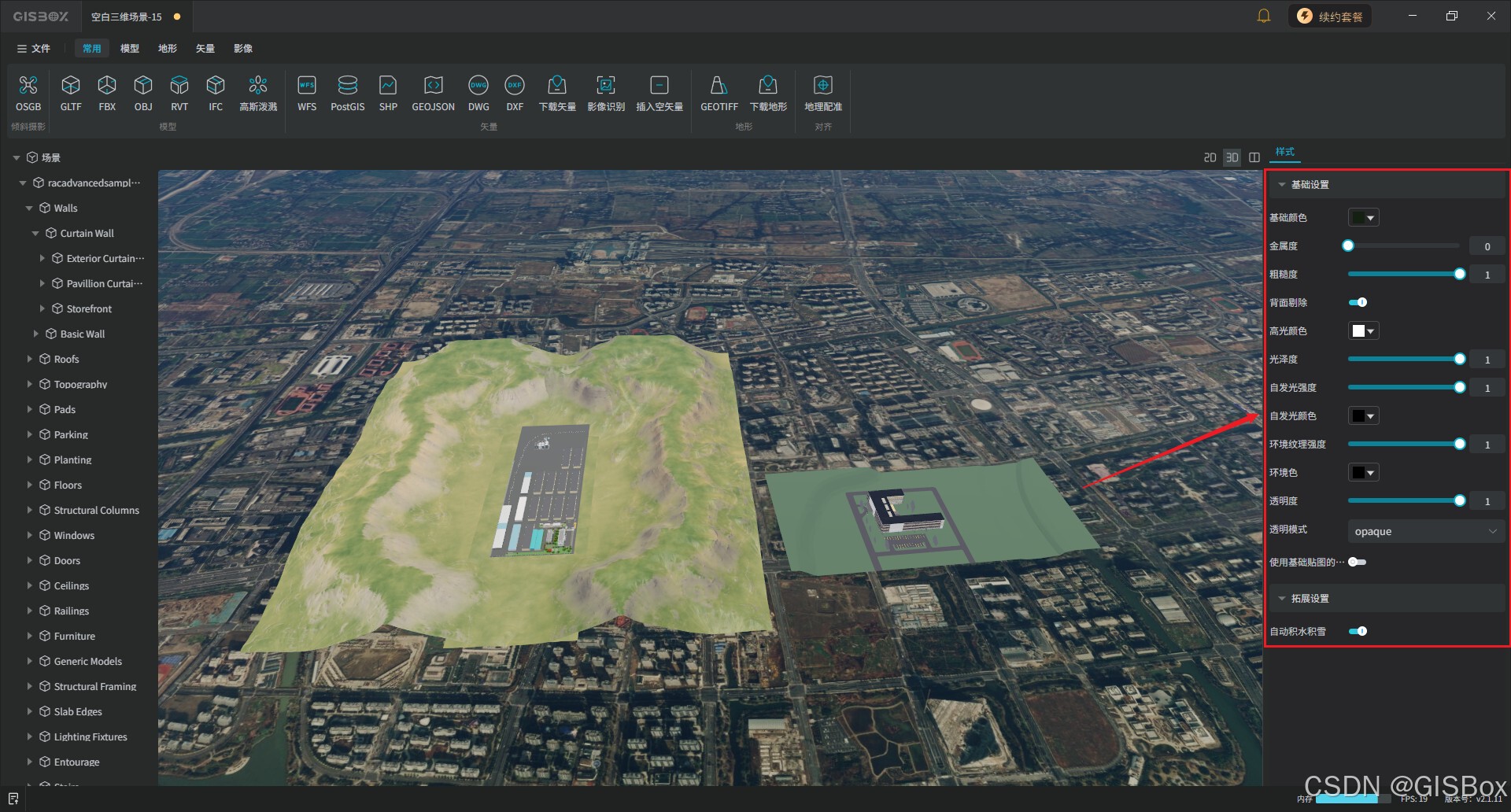Viewport: 1511px width, 812px height.
Task: Collapse the 场景 root node
Action: point(17,158)
